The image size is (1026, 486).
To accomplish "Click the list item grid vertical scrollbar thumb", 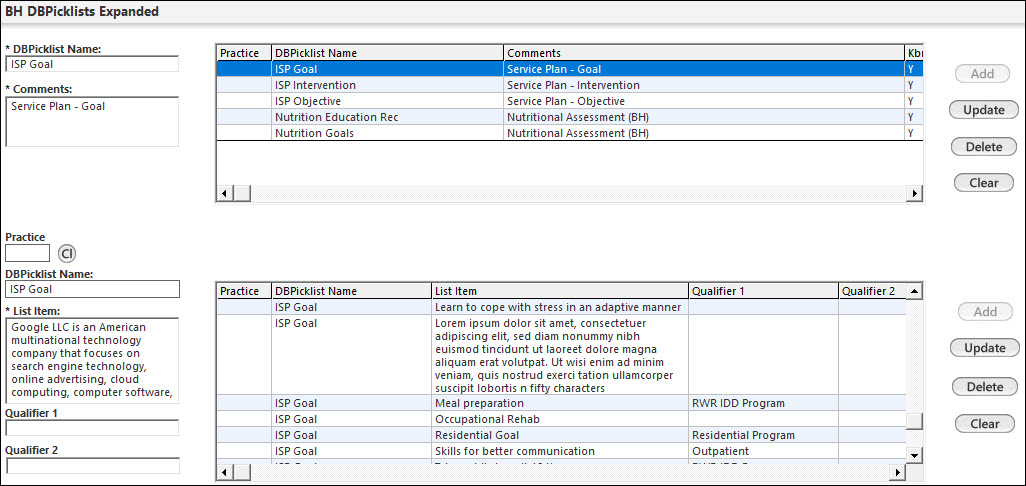I will click(x=914, y=421).
